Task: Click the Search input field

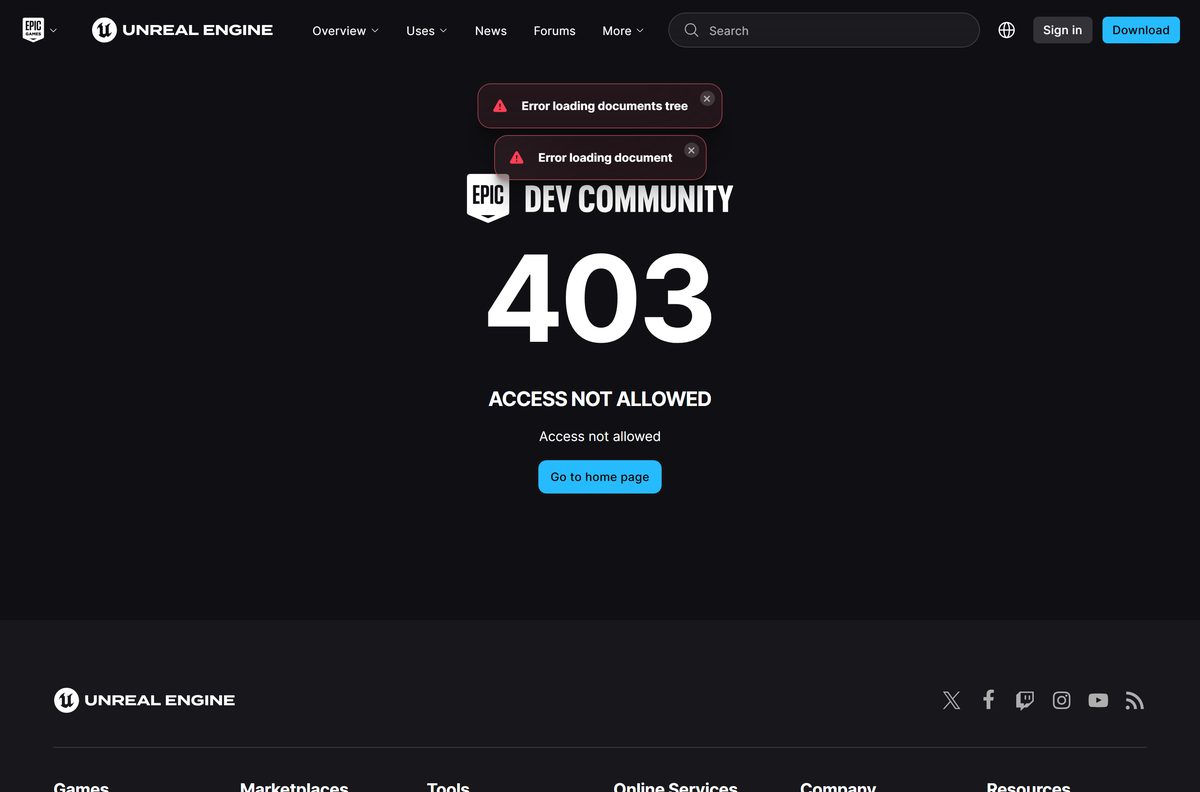Action: (x=824, y=30)
